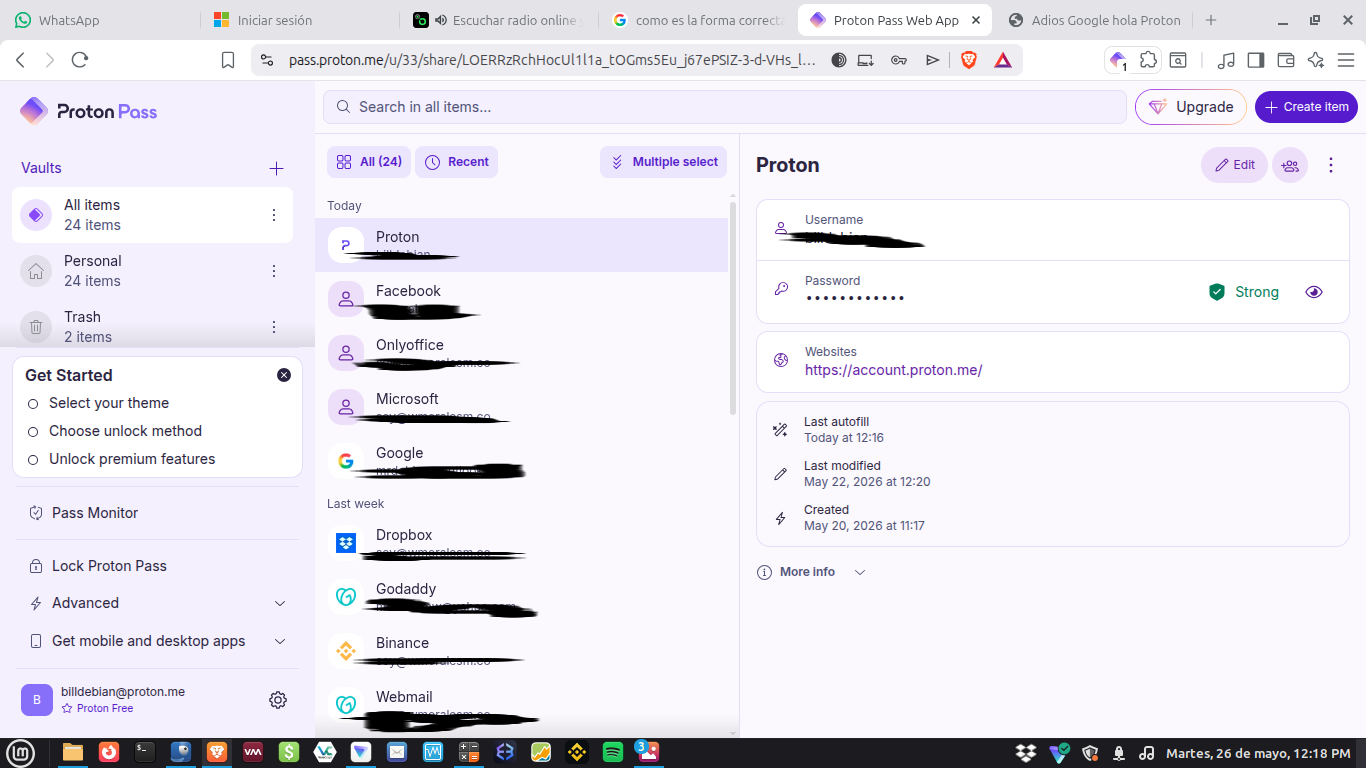Screen dimensions: 1366x768
Task: Open the Onlyoffice login item
Action: [521, 353]
